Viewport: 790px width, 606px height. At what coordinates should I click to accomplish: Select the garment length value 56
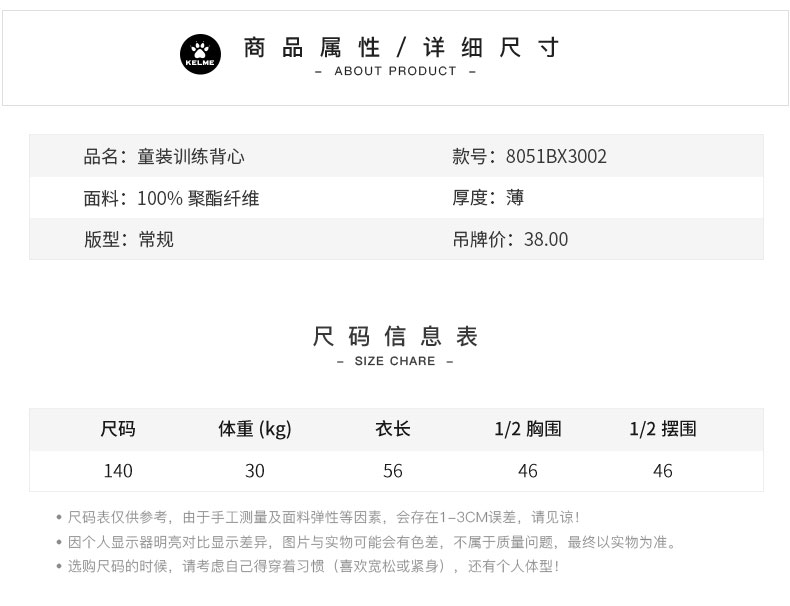(x=393, y=471)
